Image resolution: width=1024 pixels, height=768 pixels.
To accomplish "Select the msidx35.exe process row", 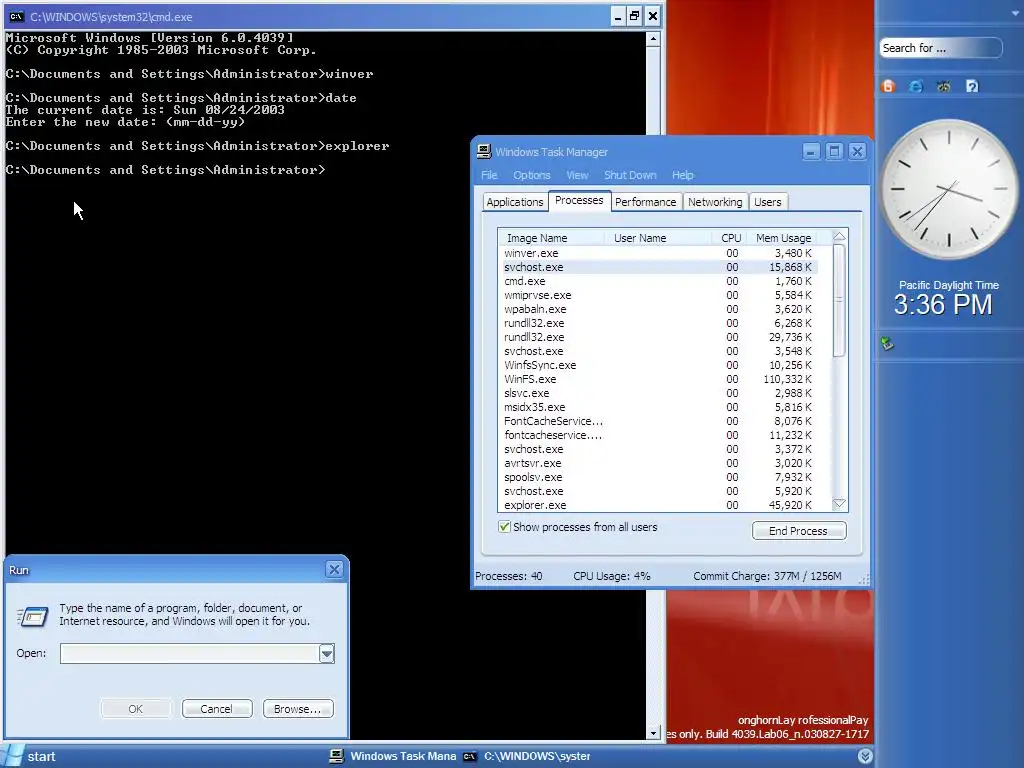I will pos(658,407).
